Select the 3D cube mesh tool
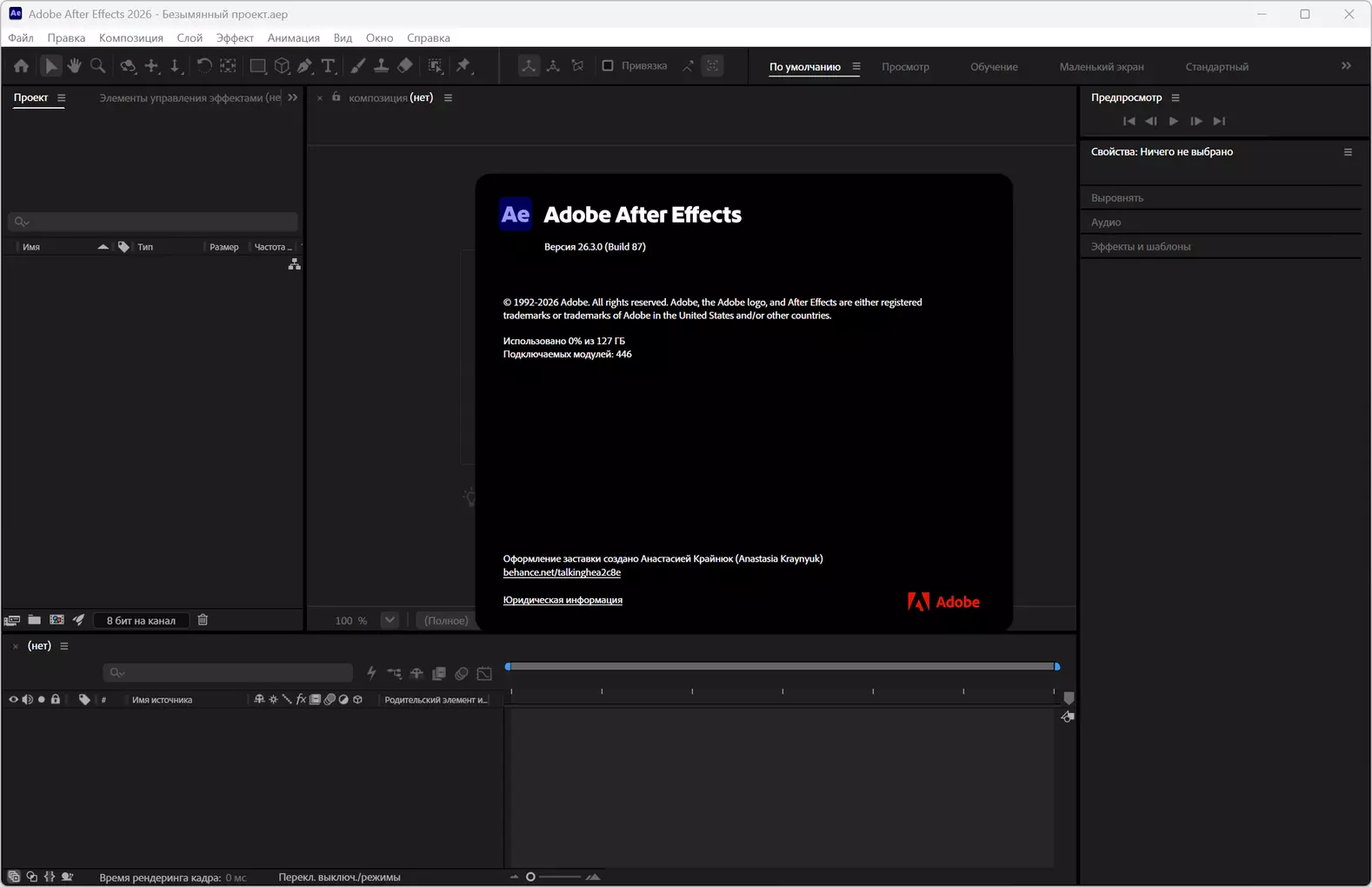This screenshot has width=1372, height=887. click(282, 66)
